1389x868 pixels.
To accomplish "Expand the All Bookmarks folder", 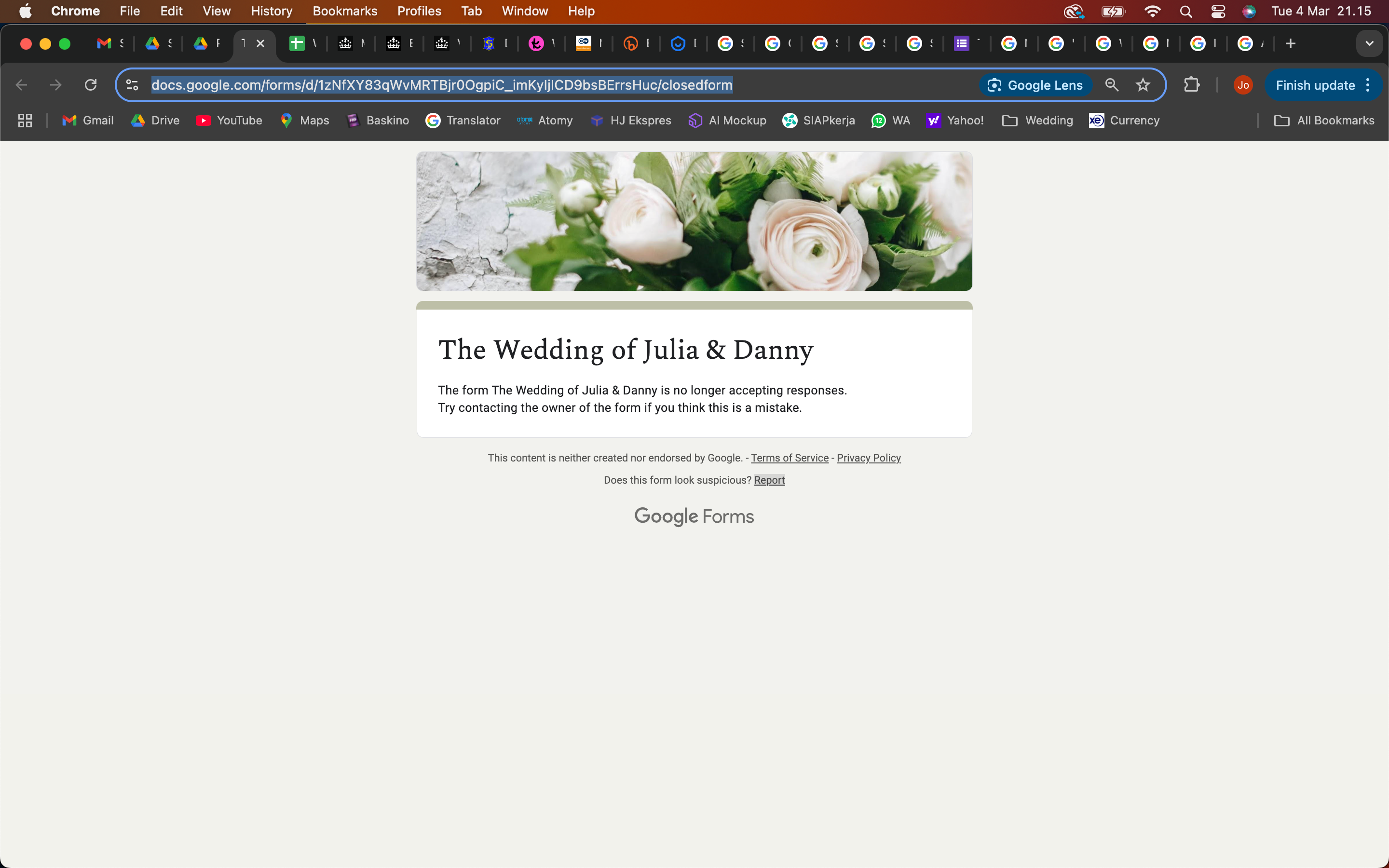I will click(1323, 121).
